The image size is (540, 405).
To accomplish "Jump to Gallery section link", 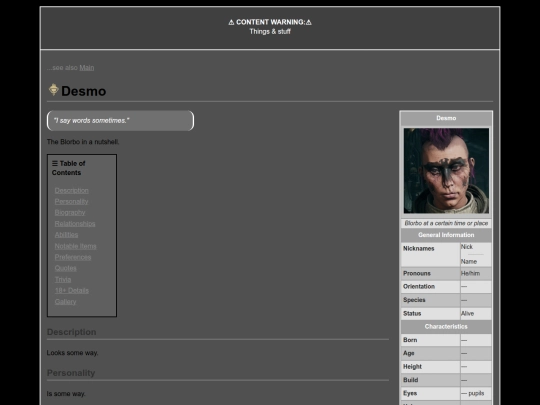I will (65, 302).
